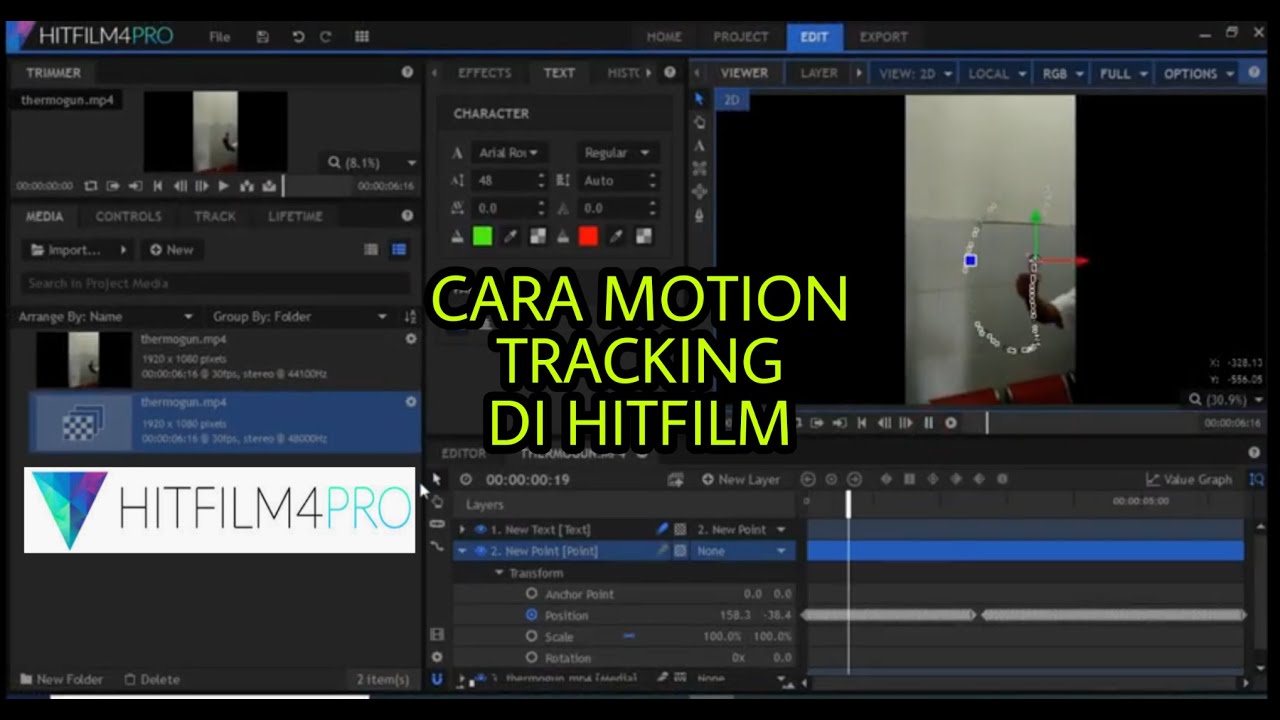1280x720 pixels.
Task: Switch to the EFFECTS tab
Action: pyautogui.click(x=484, y=73)
